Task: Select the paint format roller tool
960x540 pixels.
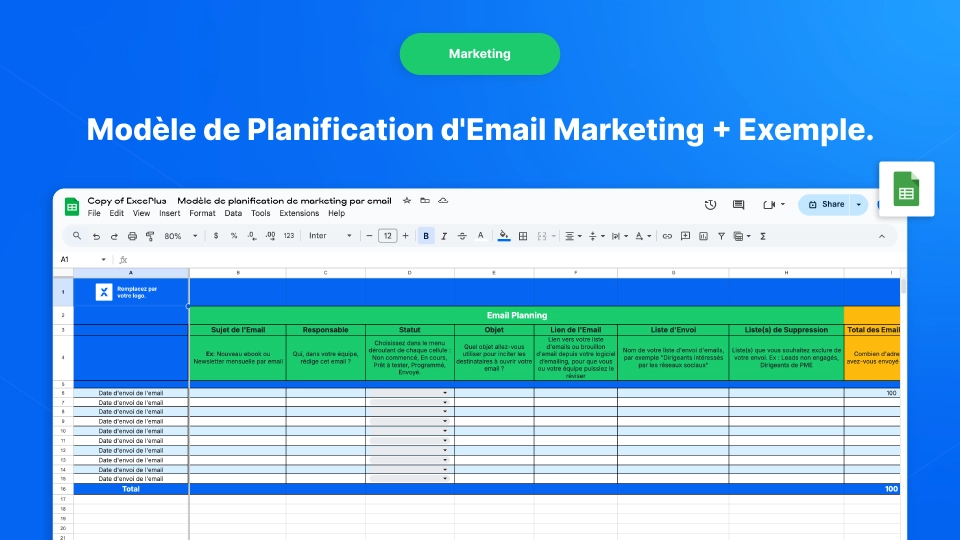Action: pyautogui.click(x=150, y=236)
